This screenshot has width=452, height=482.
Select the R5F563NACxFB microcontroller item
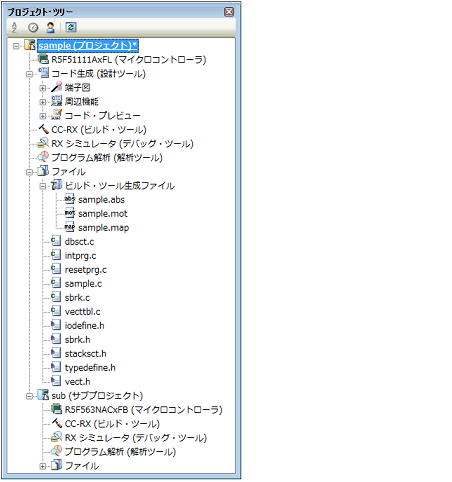pyautogui.click(x=144, y=410)
